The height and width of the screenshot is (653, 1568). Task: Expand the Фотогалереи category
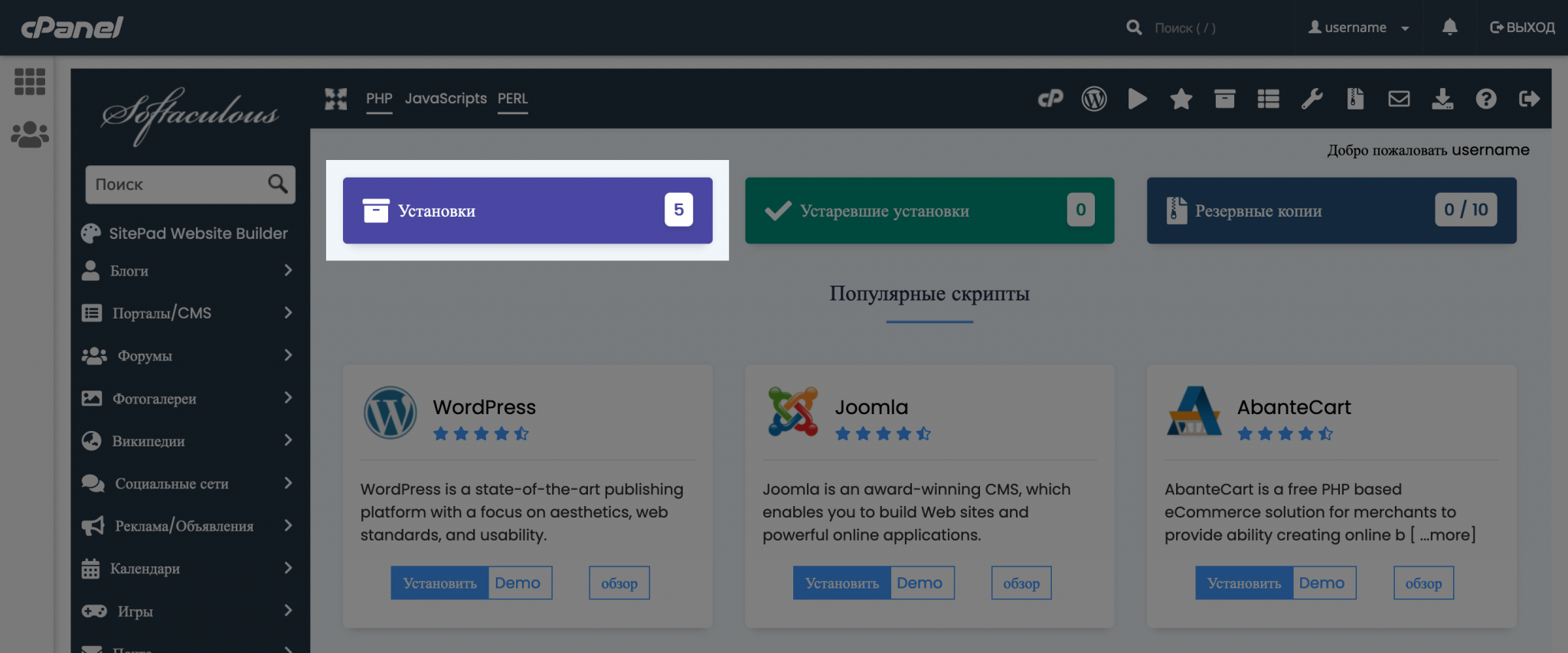(188, 398)
